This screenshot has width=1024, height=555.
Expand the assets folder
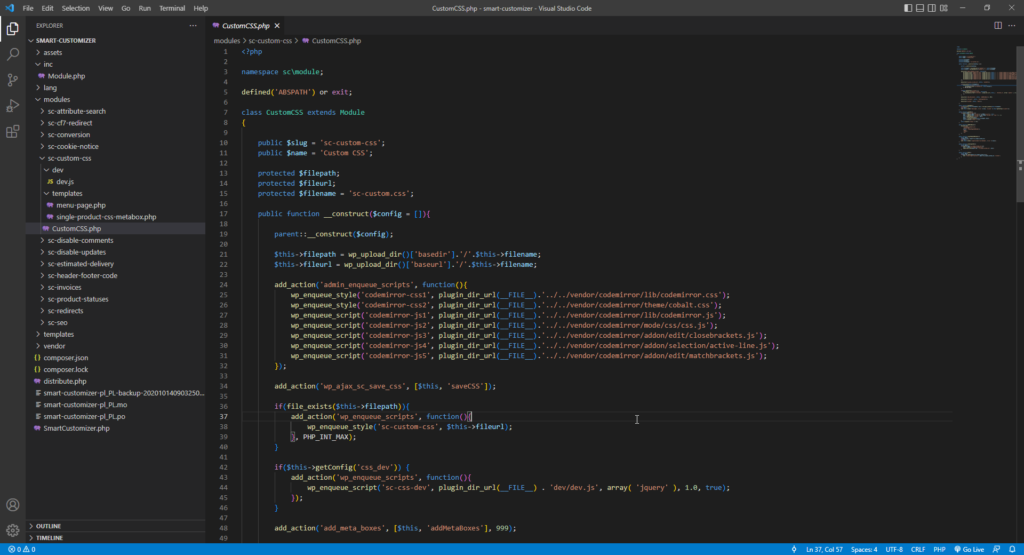52,52
